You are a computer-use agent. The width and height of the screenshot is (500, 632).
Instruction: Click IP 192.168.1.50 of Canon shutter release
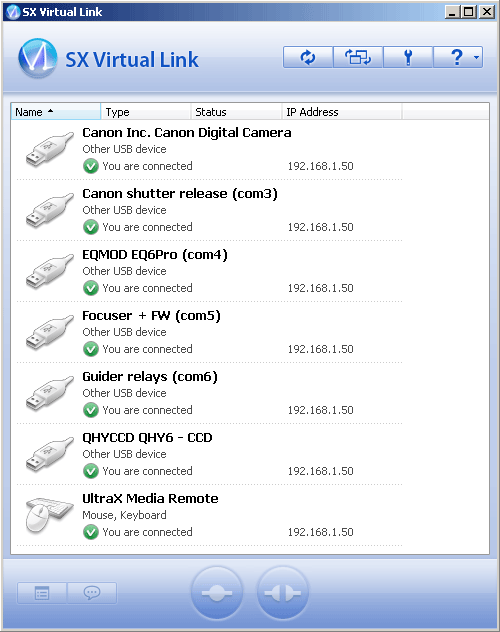(320, 227)
